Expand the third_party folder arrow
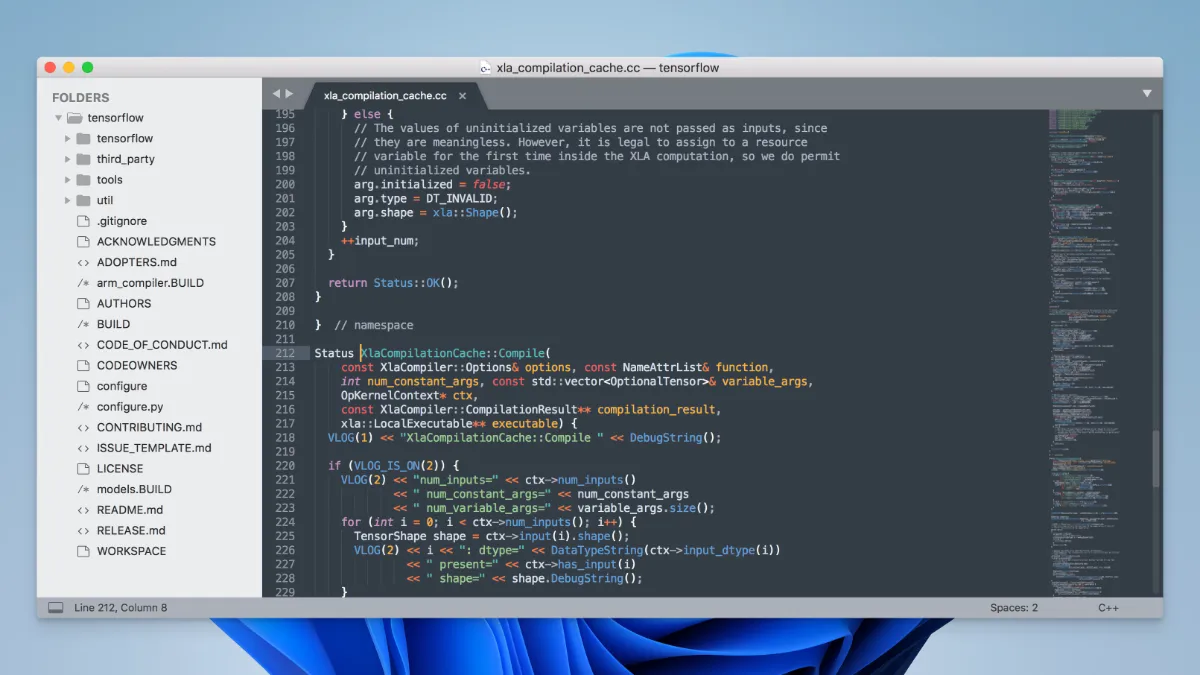 68,159
